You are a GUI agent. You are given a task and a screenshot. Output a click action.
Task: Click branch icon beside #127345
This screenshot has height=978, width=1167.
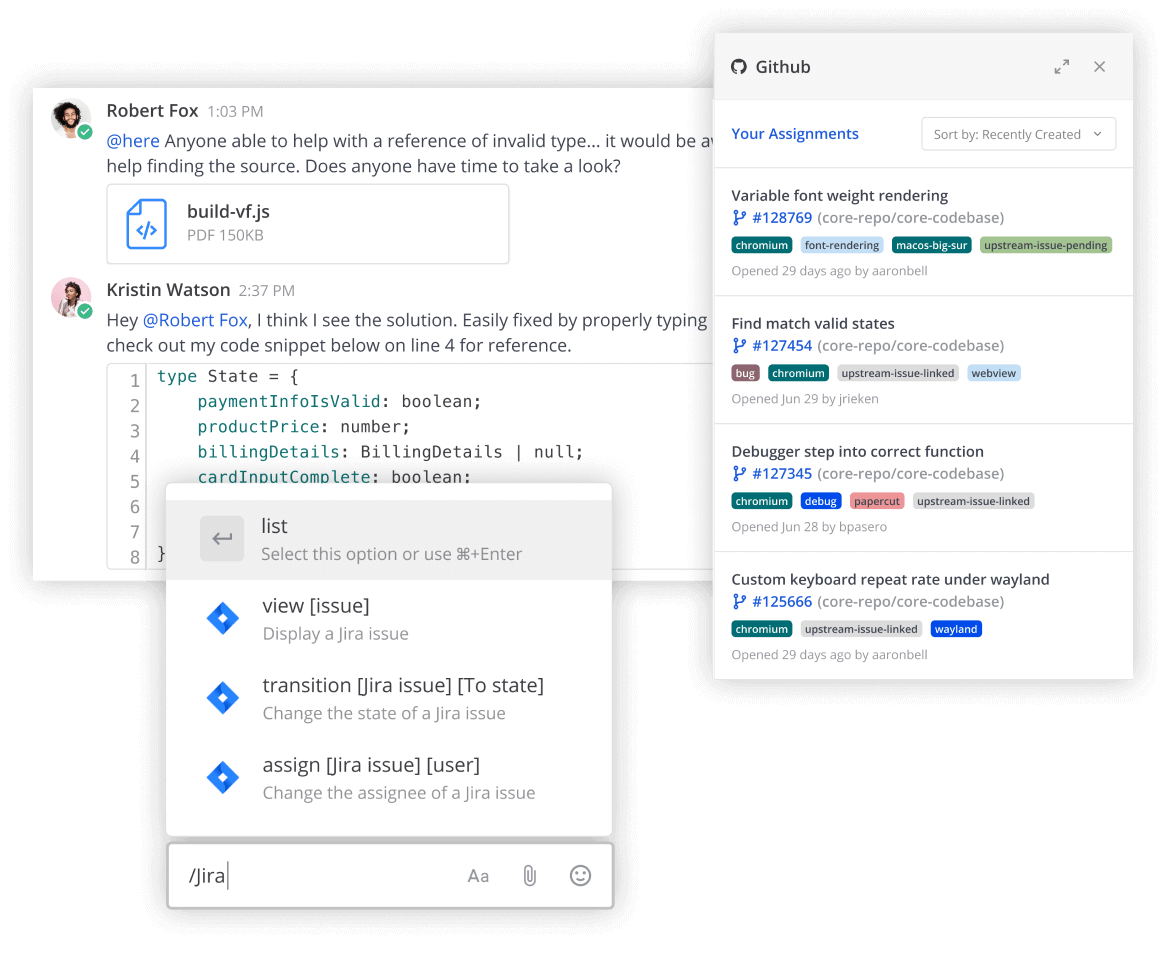pyautogui.click(x=738, y=474)
